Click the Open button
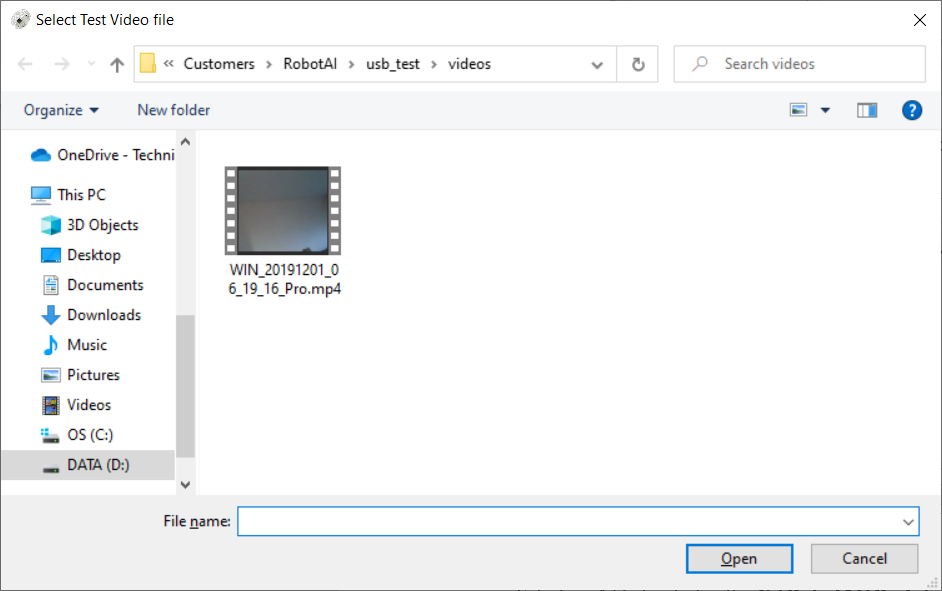Viewport: 942px width, 591px height. click(x=739, y=559)
